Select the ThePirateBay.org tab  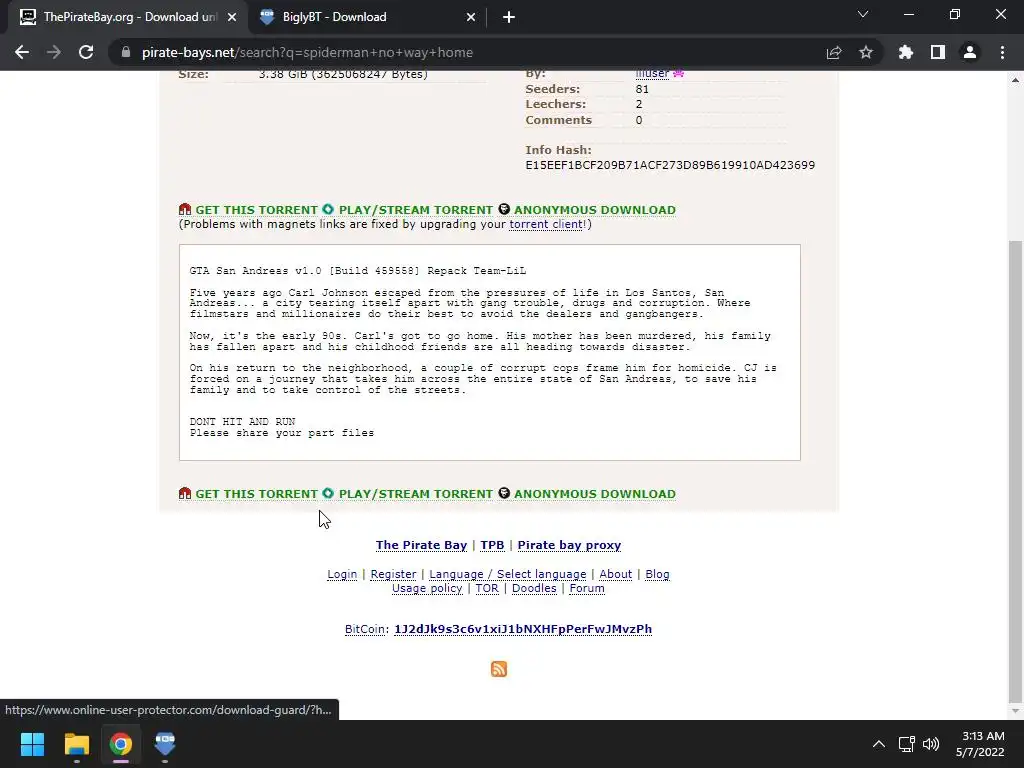pos(127,17)
